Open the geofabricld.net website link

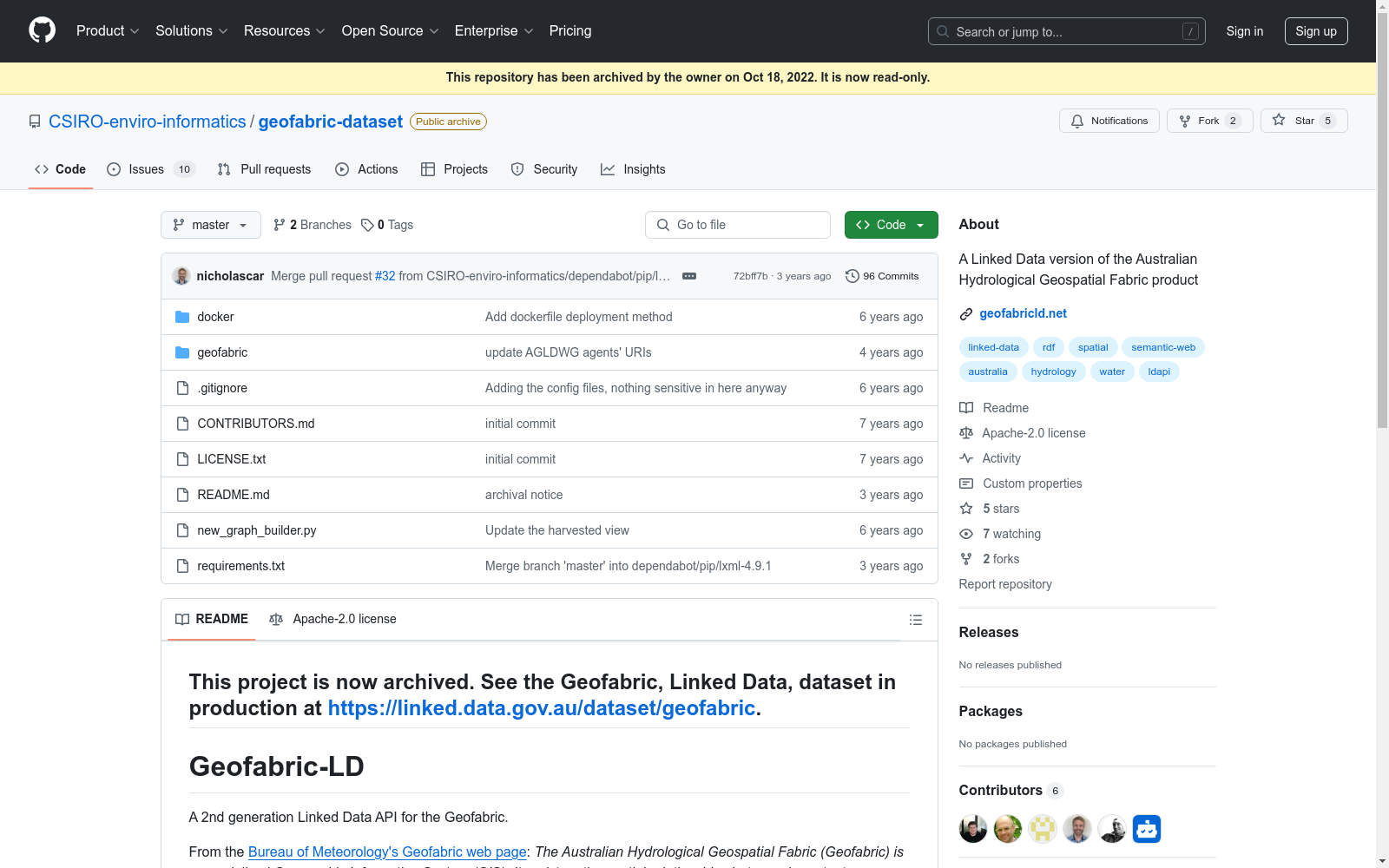(x=1024, y=313)
